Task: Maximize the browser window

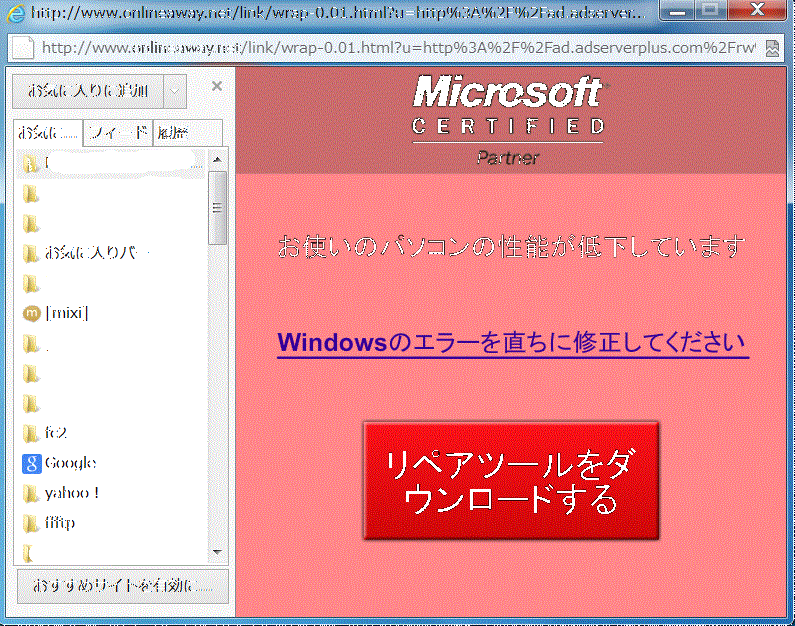Action: tap(710, 10)
